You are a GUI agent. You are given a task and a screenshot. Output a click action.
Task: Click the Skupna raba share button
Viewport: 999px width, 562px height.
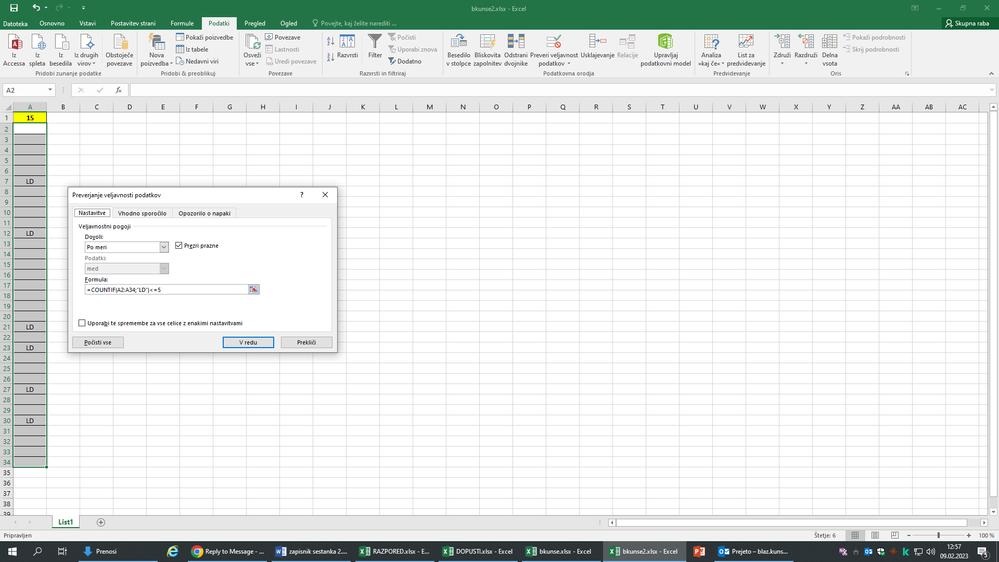coord(967,23)
